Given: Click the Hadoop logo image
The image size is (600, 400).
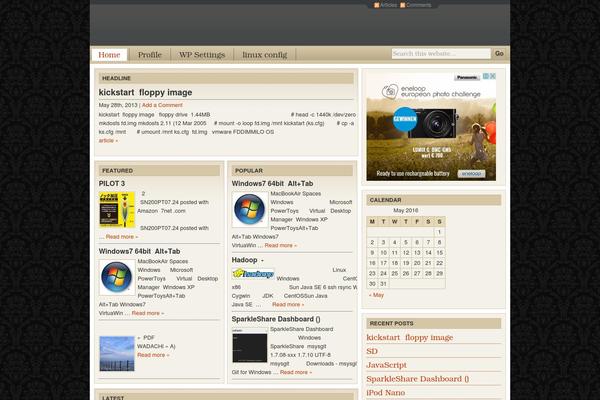Looking at the screenshot, I should [253, 273].
